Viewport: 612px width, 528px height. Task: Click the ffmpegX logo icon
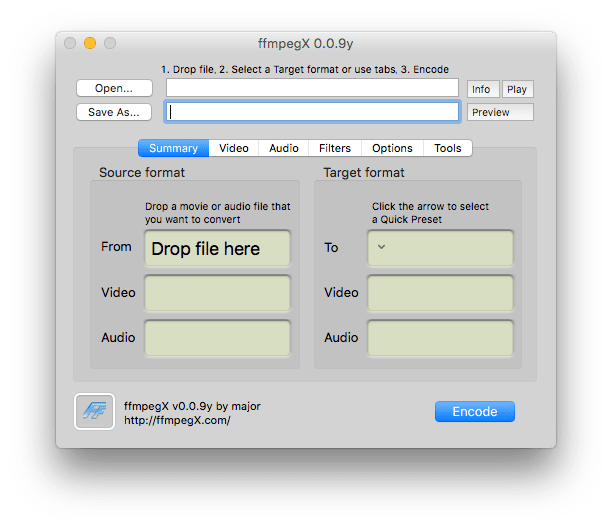pos(94,411)
